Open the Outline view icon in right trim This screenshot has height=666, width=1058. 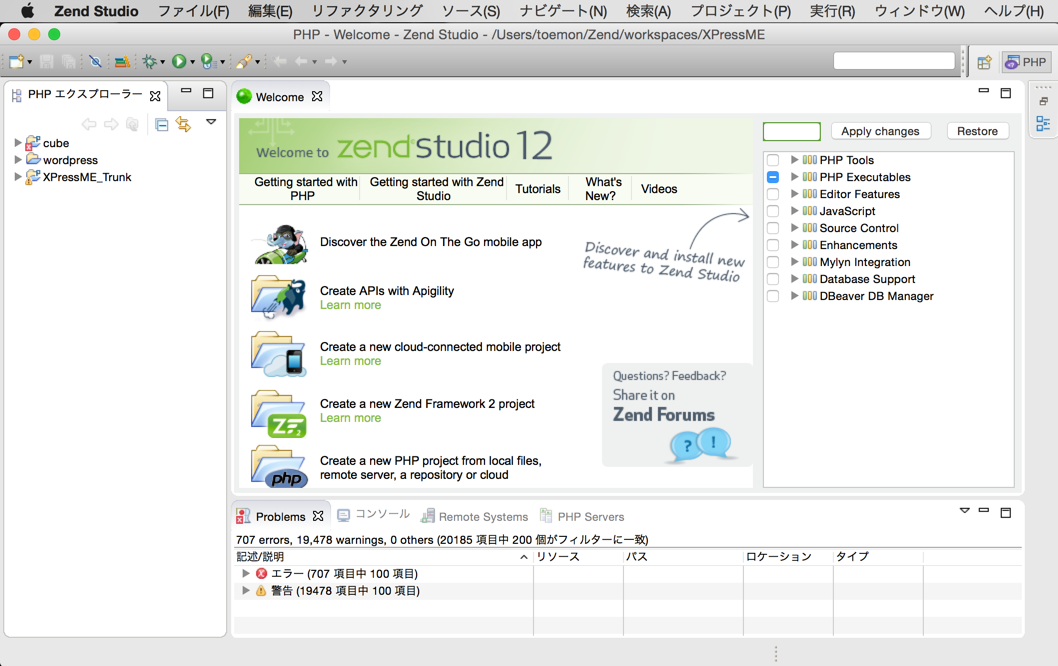pos(1043,123)
